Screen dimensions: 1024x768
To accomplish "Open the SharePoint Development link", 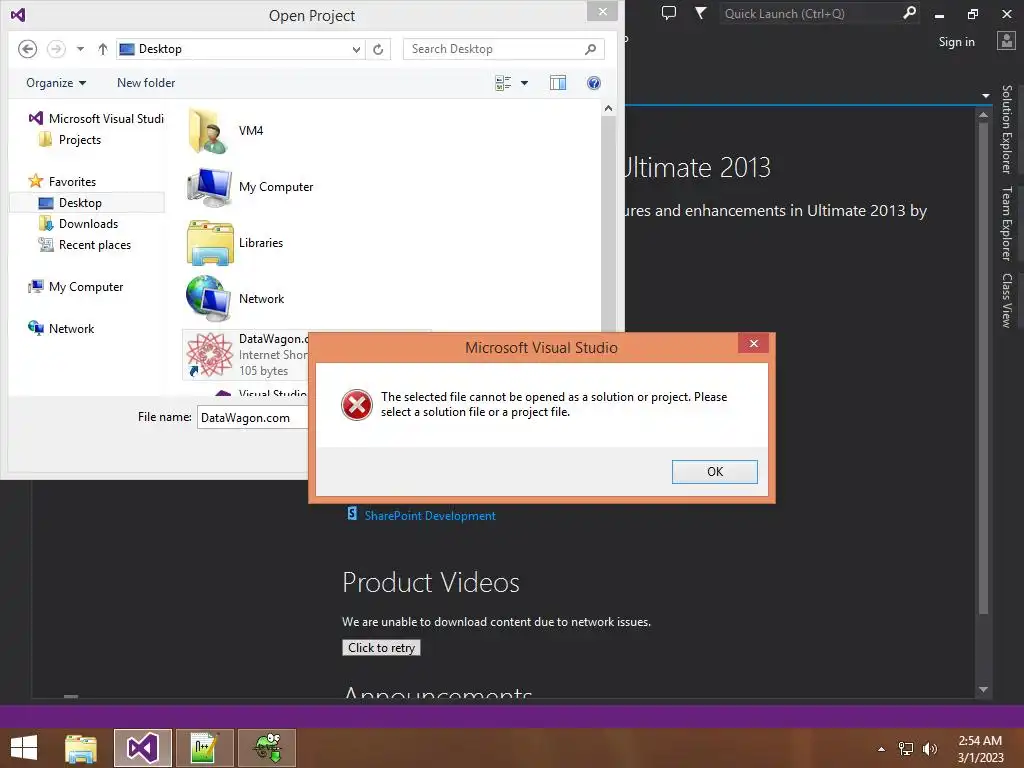I will 430,516.
